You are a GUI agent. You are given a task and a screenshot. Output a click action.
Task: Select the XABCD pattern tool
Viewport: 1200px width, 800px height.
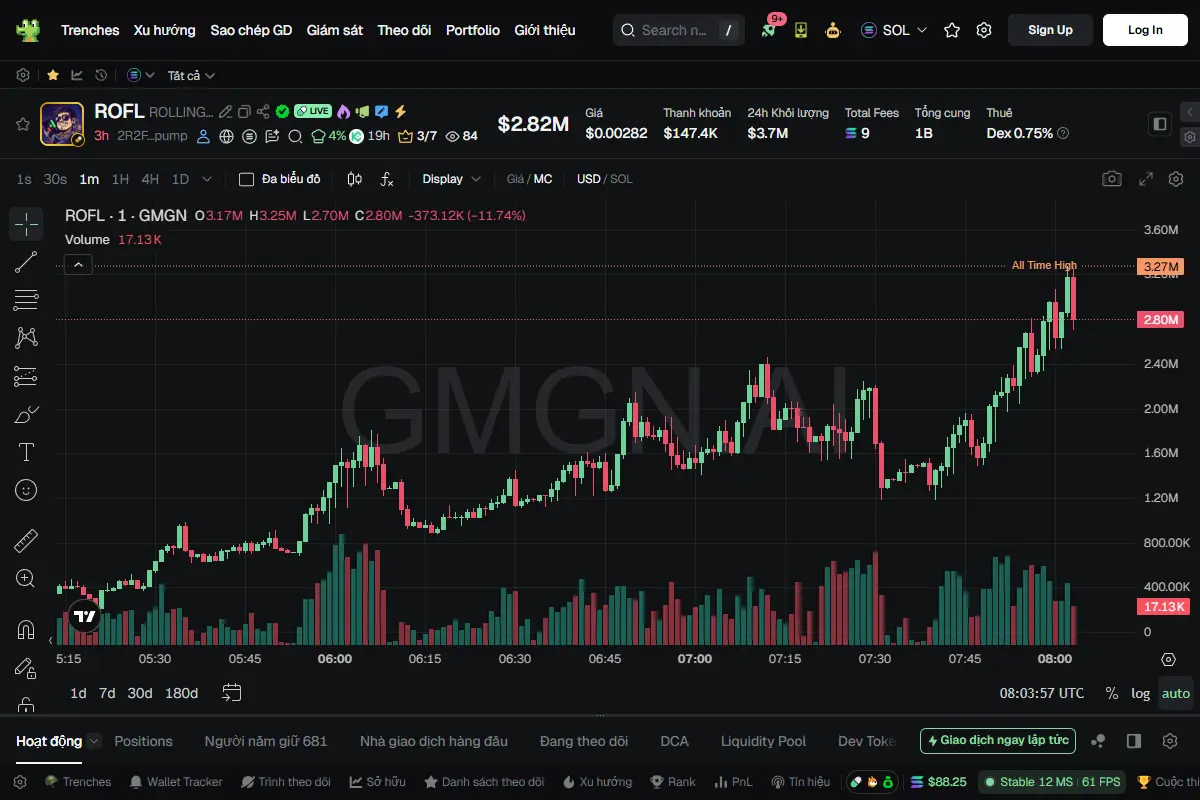tap(26, 338)
